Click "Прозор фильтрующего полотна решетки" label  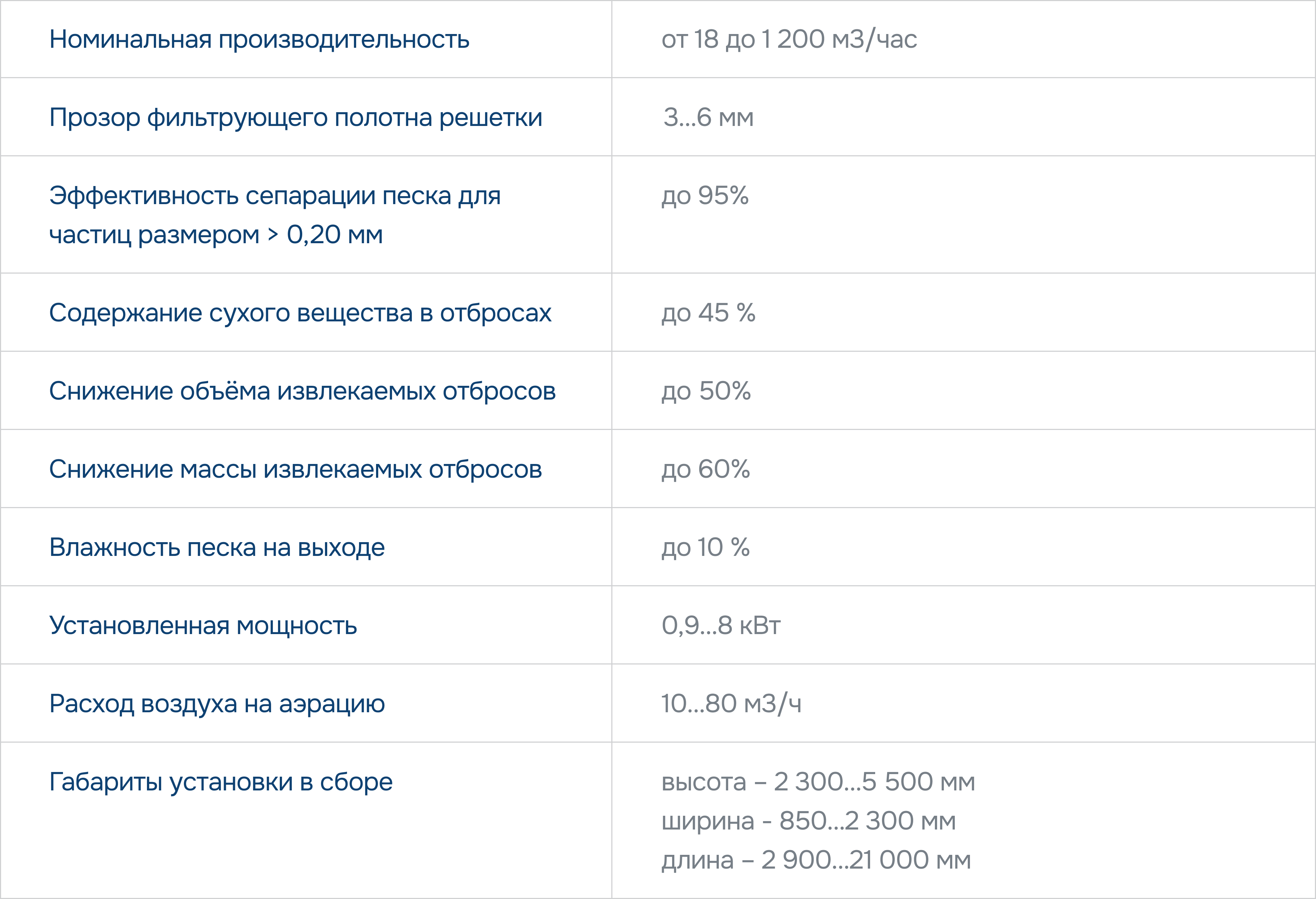pyautogui.click(x=296, y=118)
